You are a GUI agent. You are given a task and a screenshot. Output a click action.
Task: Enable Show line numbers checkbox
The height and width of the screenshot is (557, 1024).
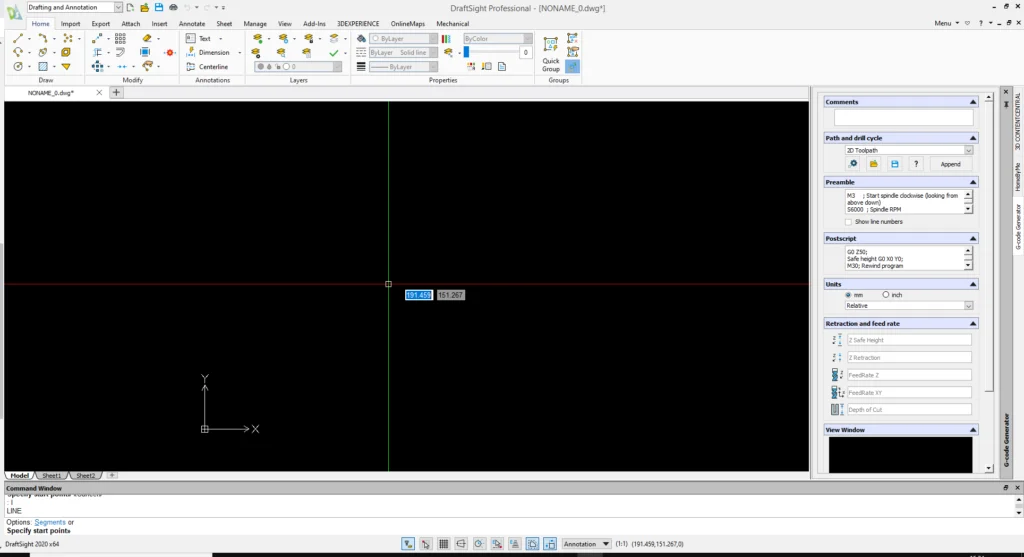coord(850,221)
